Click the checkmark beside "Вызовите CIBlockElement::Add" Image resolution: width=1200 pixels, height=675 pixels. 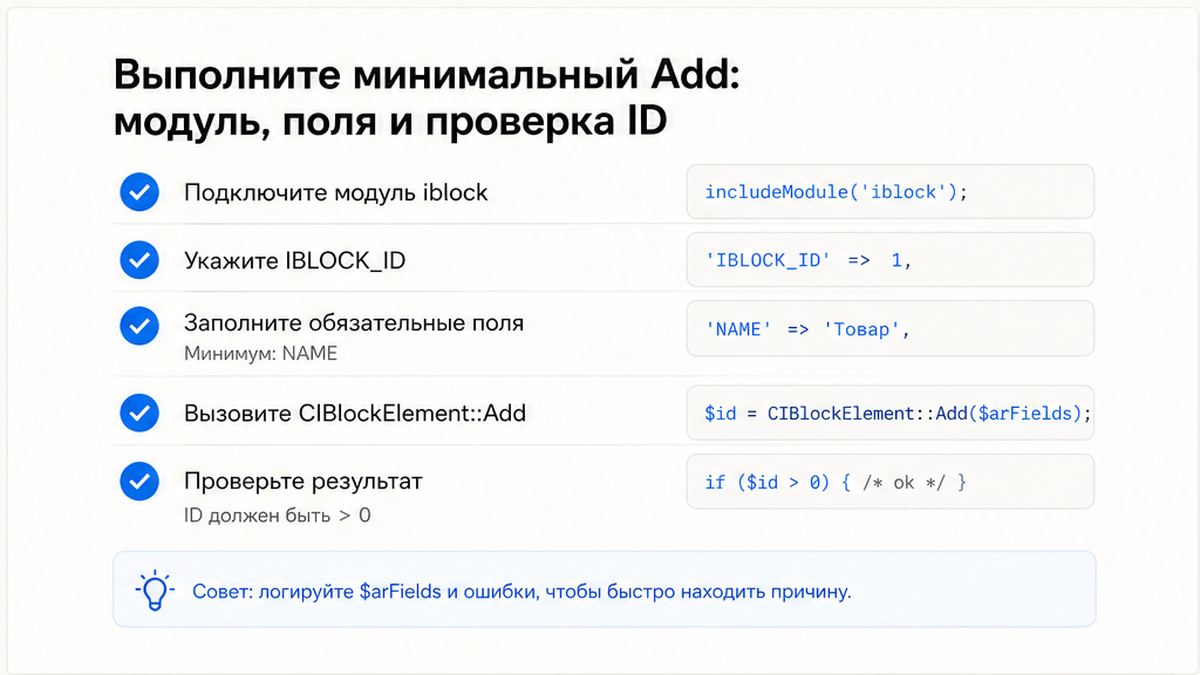[139, 412]
